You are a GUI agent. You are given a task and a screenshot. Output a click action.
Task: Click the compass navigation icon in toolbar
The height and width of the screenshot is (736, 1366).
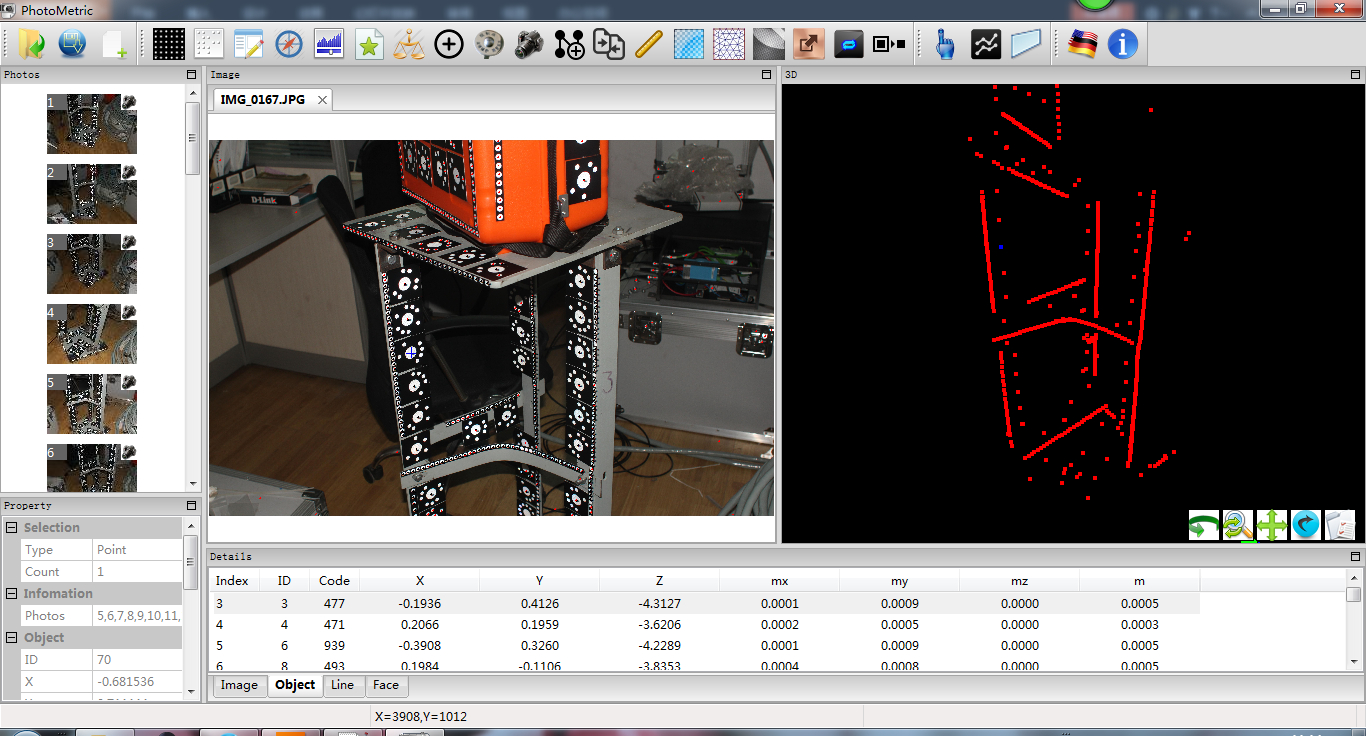[288, 44]
